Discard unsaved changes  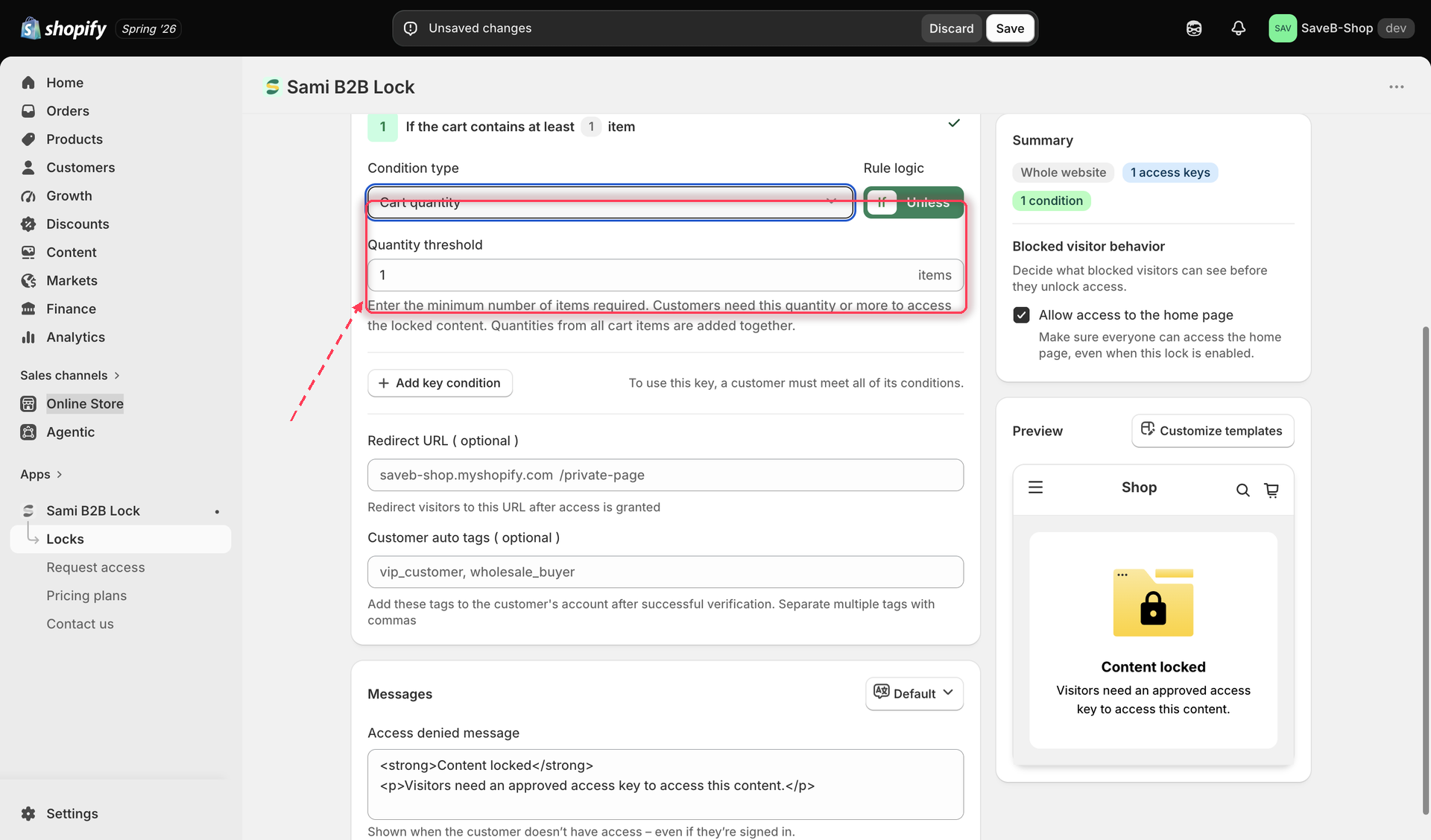(951, 28)
